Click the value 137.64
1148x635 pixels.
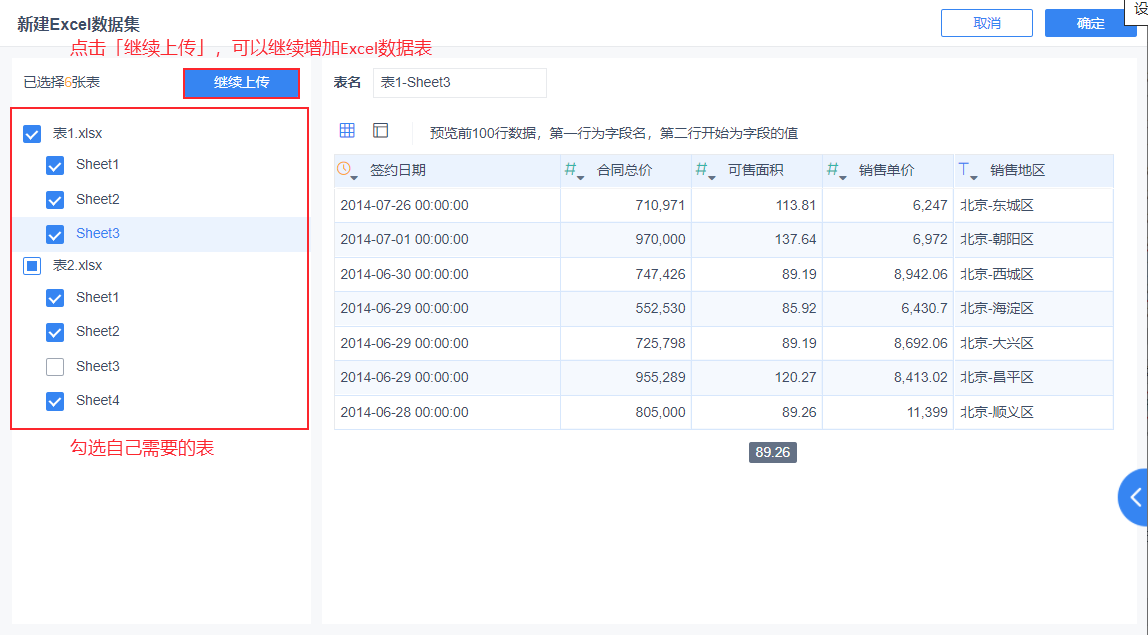(x=796, y=239)
